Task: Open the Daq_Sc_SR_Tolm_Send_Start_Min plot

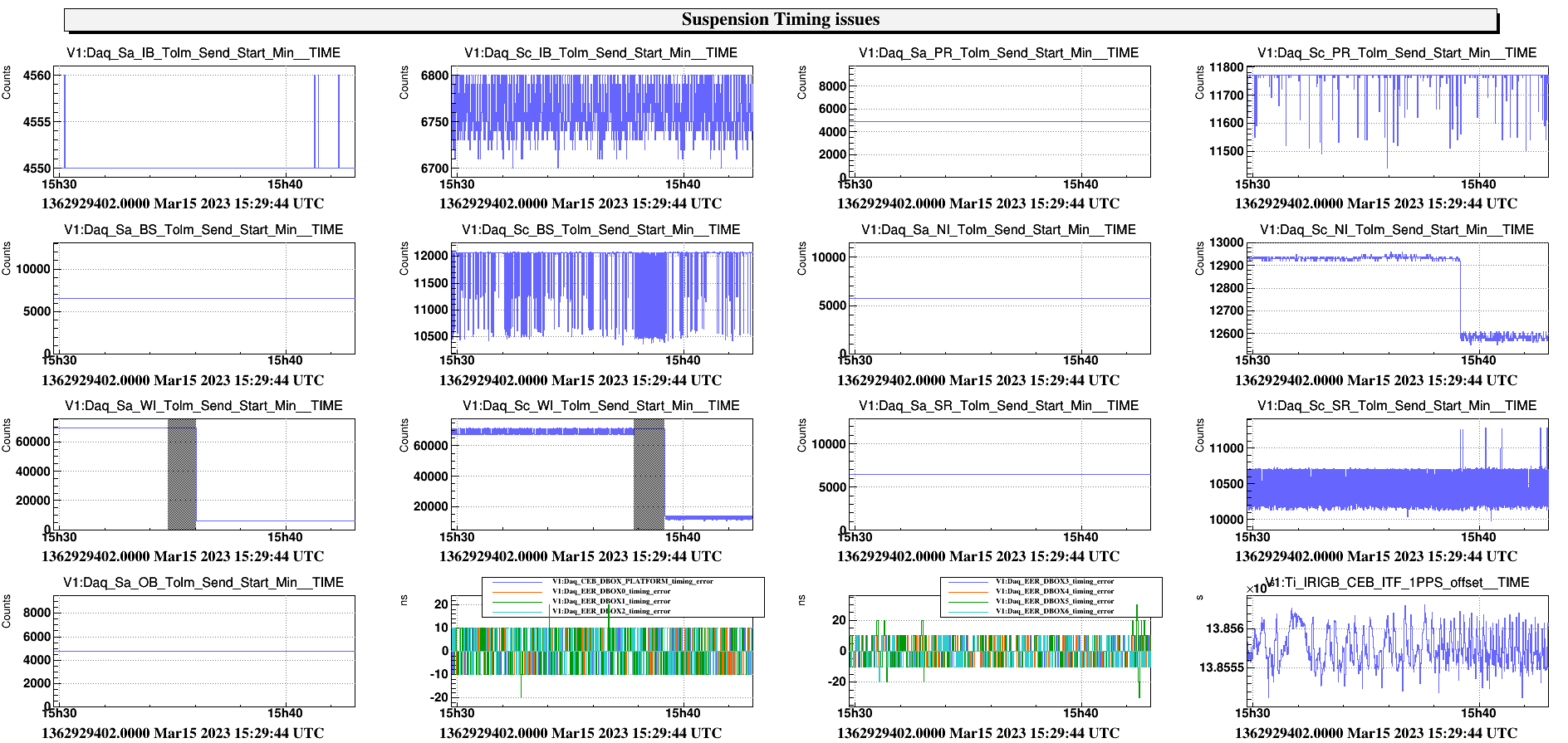Action: 1398,474
